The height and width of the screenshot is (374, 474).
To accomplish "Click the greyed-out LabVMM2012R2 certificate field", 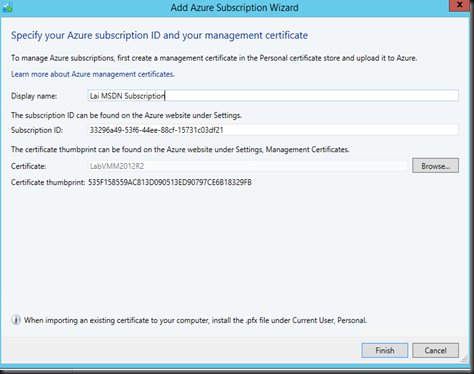I will click(247, 166).
